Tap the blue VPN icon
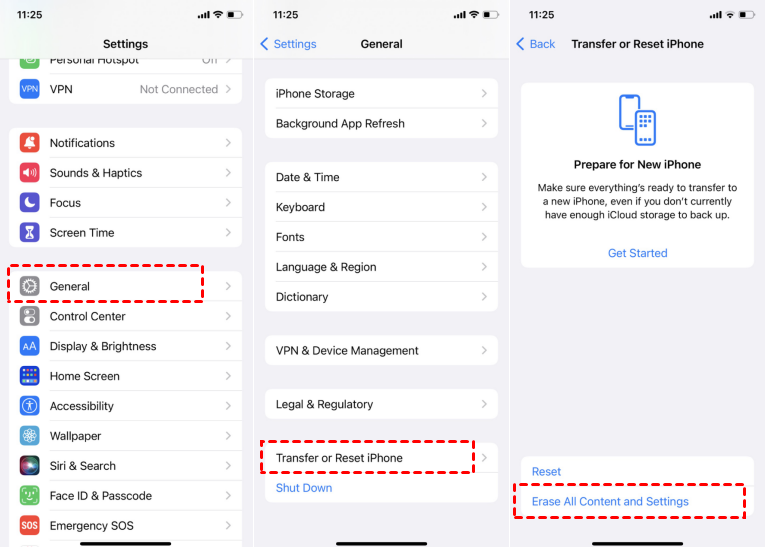767x547 pixels. point(29,89)
